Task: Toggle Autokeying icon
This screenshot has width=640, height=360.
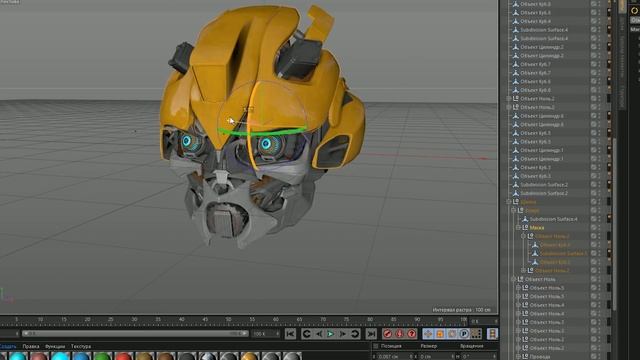Action: pos(400,334)
